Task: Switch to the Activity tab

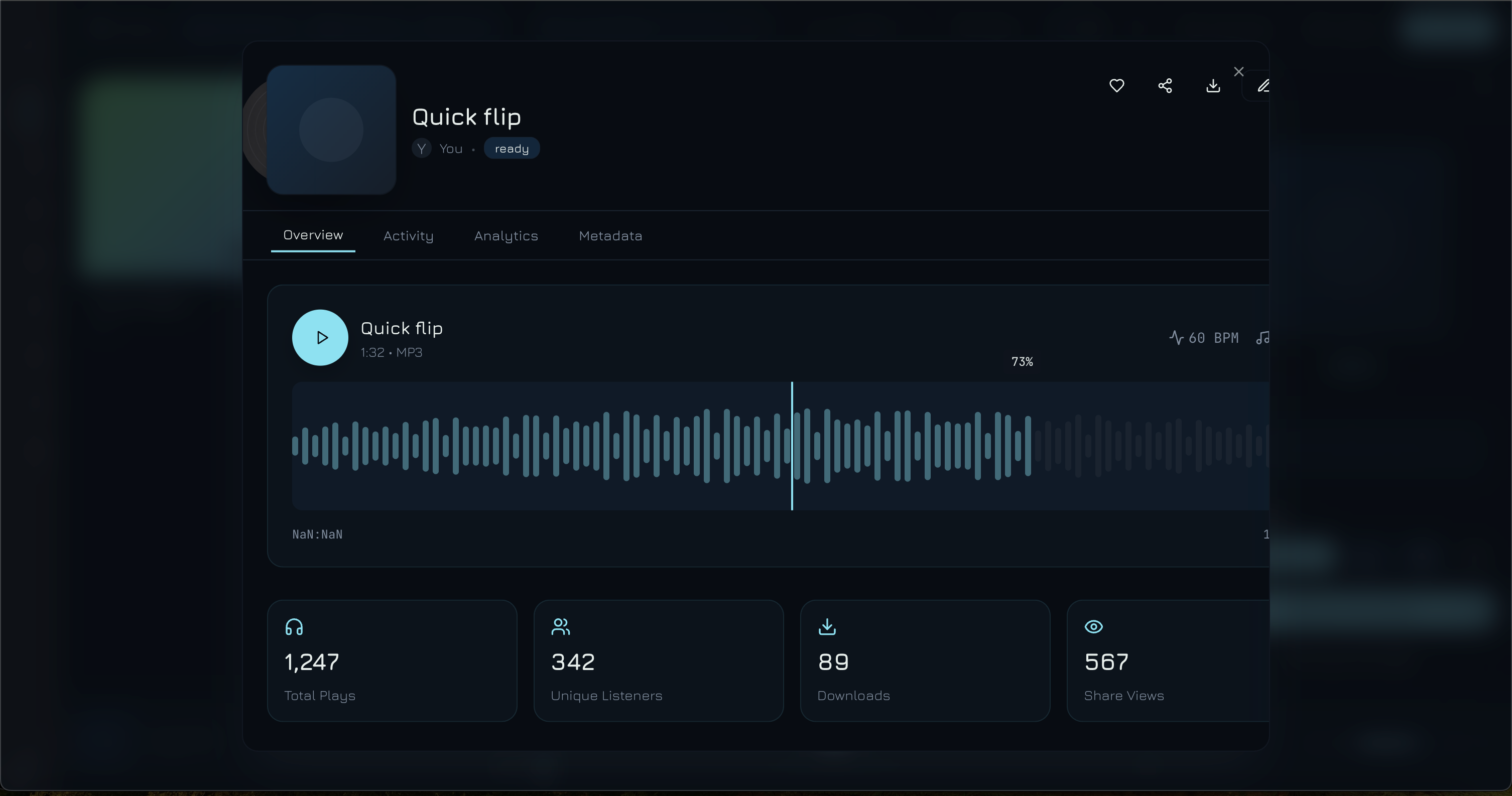Action: point(408,235)
